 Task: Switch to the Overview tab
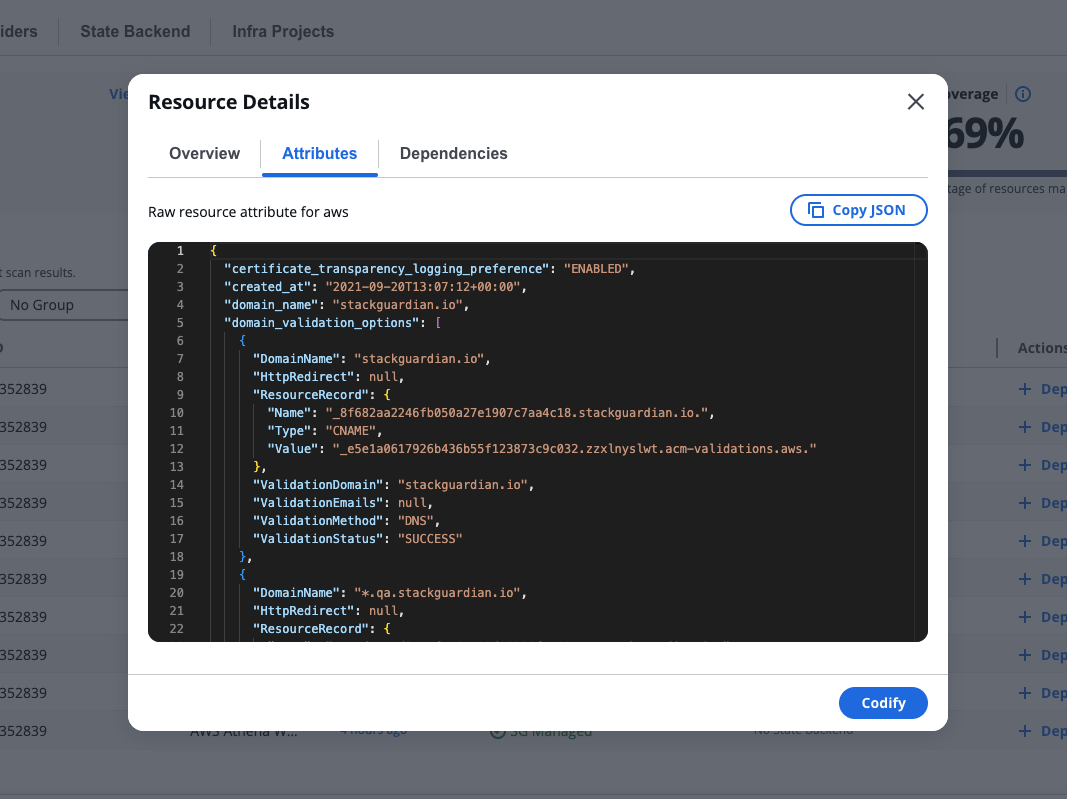(x=204, y=154)
